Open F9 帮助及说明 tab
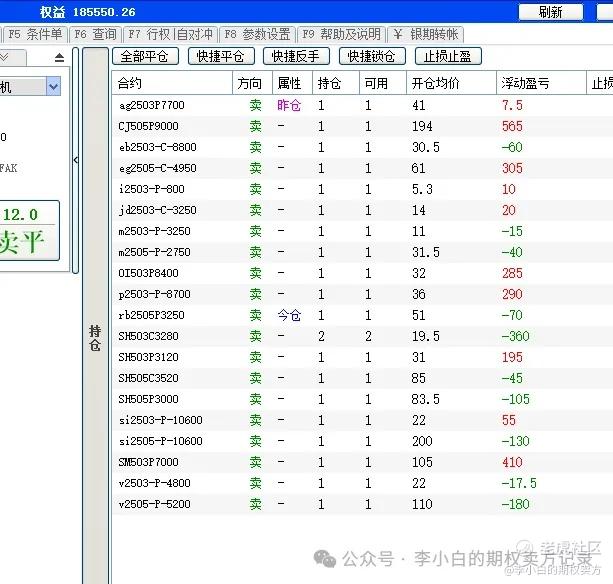The height and width of the screenshot is (584, 613). click(x=342, y=34)
